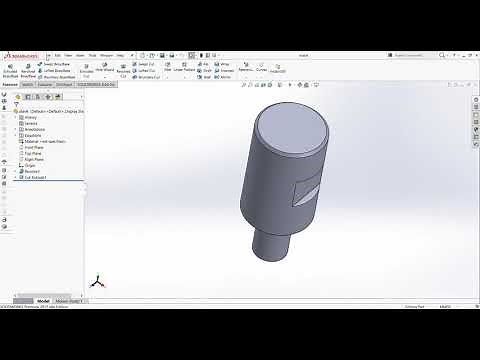Image resolution: width=480 pixels, height=360 pixels.
Task: Select the Revolved Cut tool
Action: pos(123,71)
